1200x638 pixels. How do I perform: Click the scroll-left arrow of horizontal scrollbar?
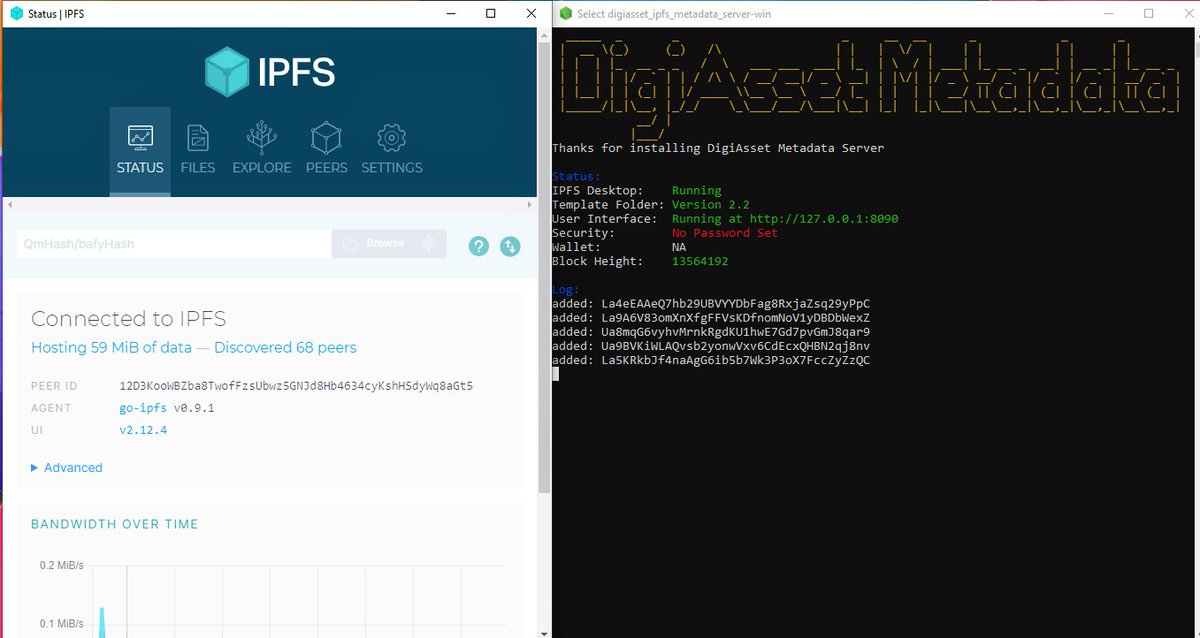(9, 205)
